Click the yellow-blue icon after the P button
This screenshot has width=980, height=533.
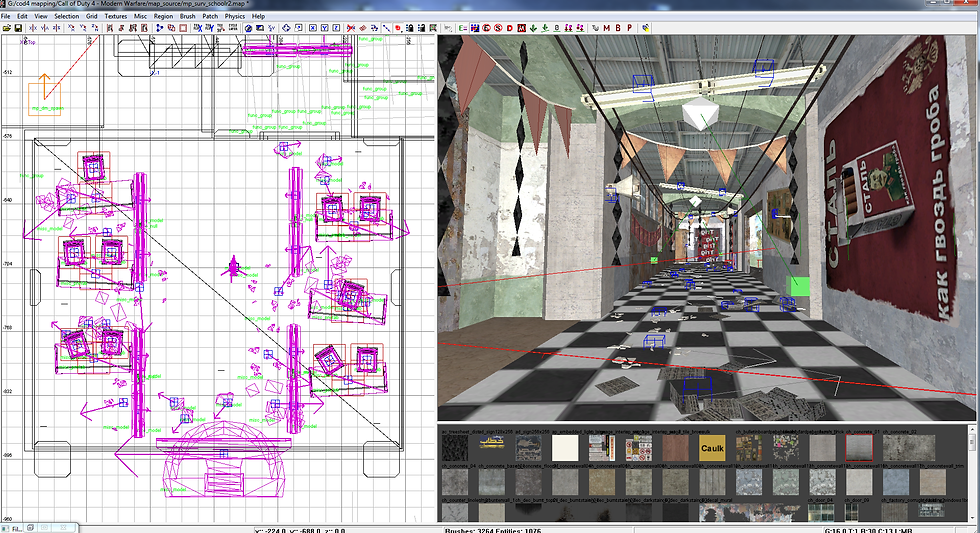coord(645,28)
